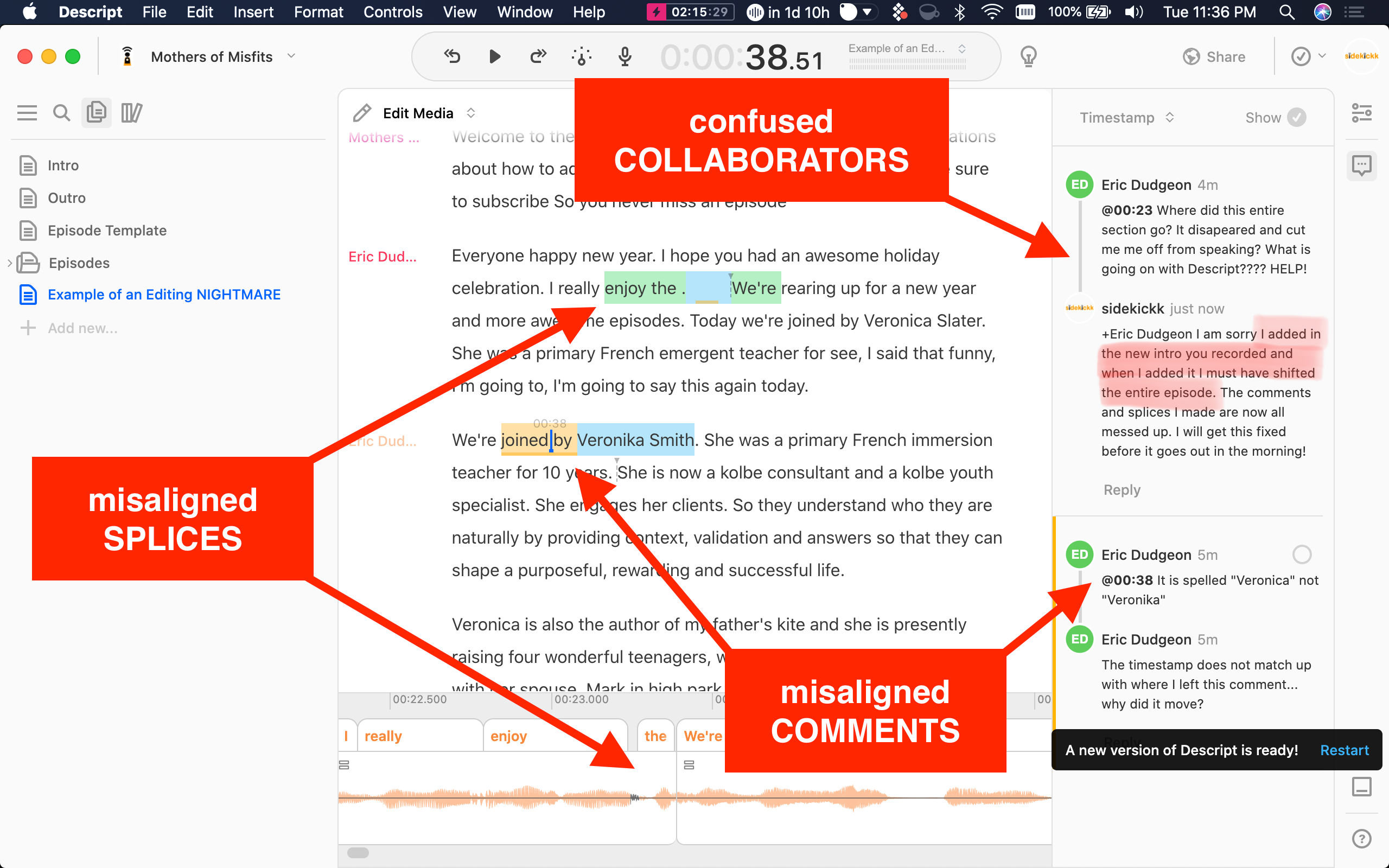Open the Notification Center list icon

coord(1355,12)
